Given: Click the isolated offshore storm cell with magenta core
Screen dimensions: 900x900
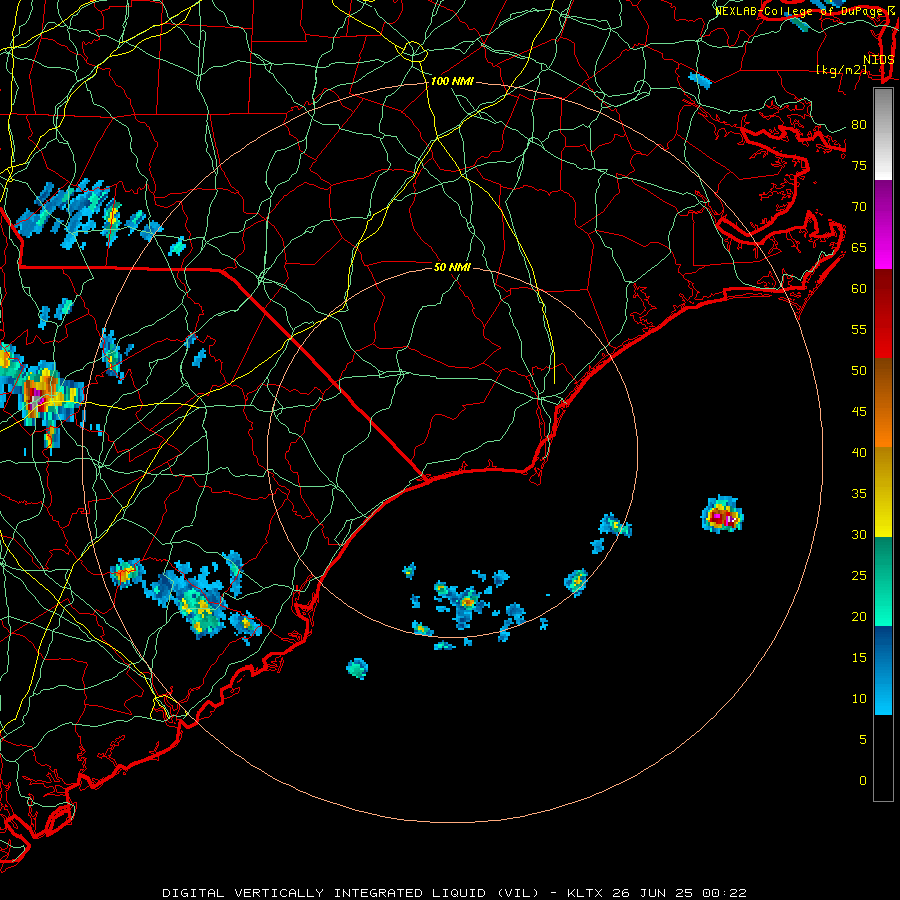Looking at the screenshot, I should pos(722,515).
